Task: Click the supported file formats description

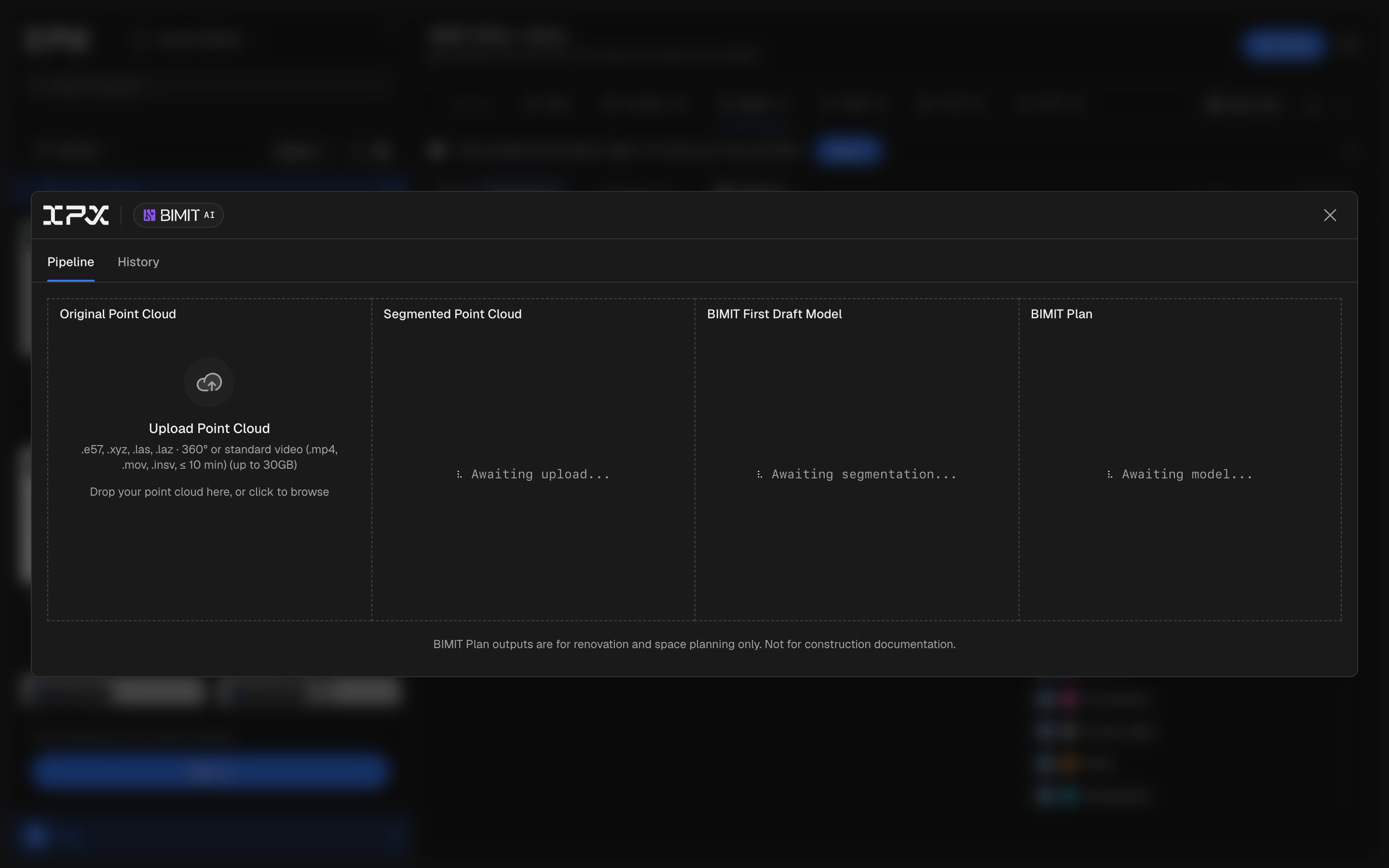Action: click(x=209, y=457)
